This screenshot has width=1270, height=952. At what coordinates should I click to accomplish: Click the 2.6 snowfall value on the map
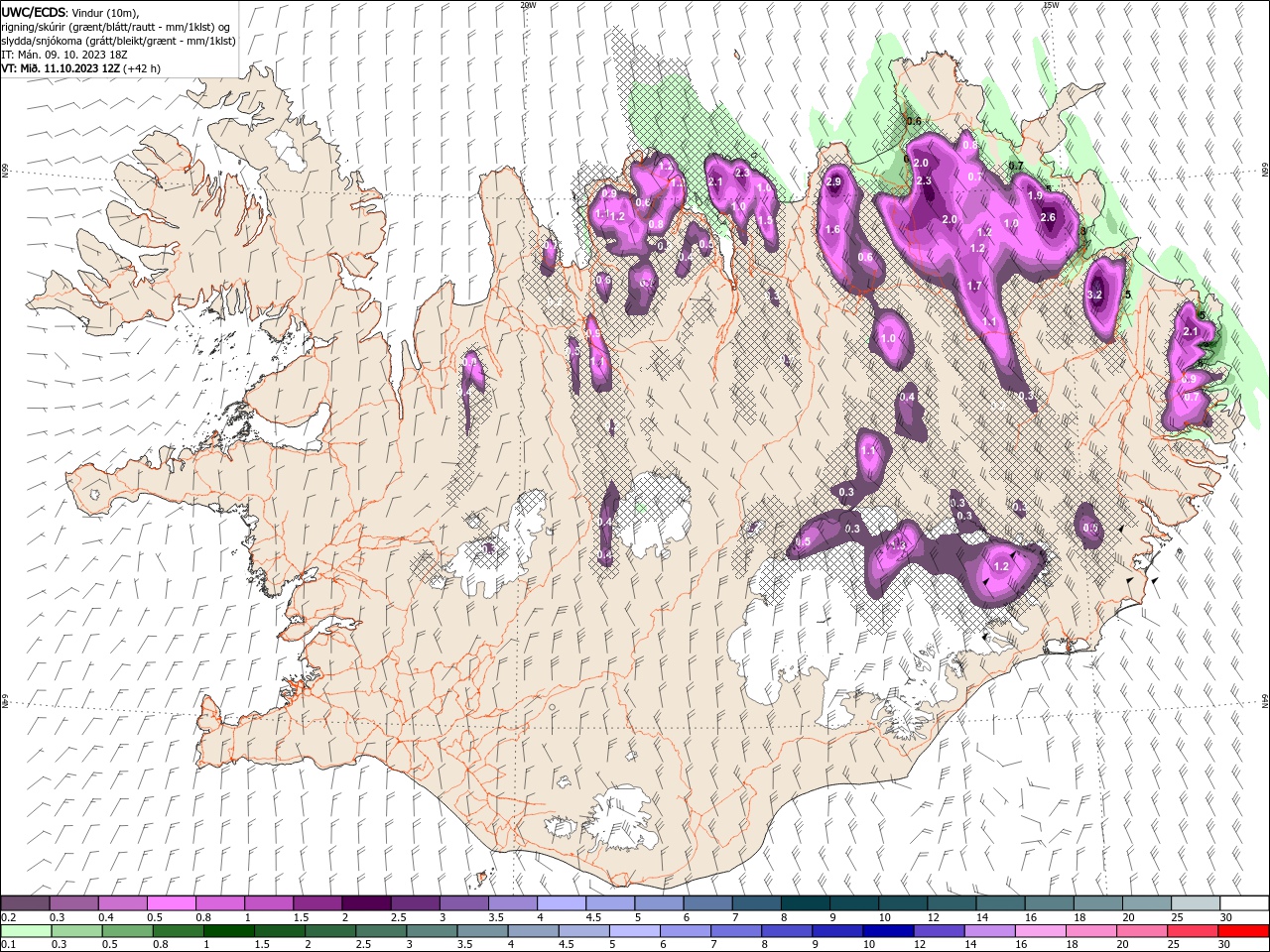(x=1047, y=218)
